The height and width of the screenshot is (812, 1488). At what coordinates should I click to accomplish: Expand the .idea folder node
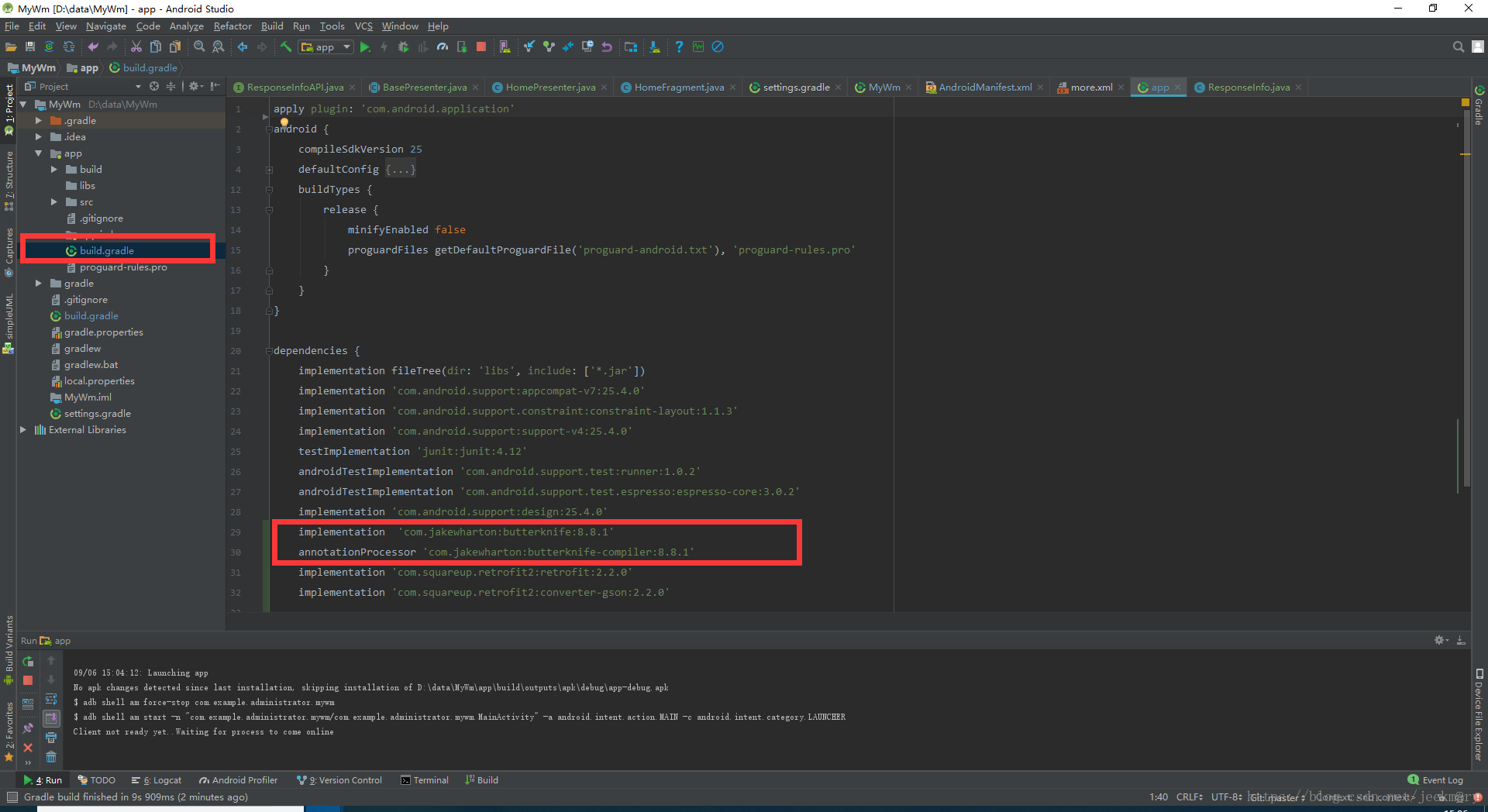click(x=39, y=137)
